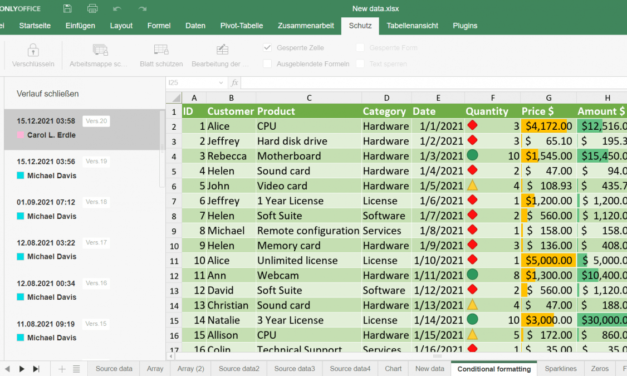This screenshot has width=627, height=376.
Task: Click the red diamond icon in row 2
Action: (472, 126)
